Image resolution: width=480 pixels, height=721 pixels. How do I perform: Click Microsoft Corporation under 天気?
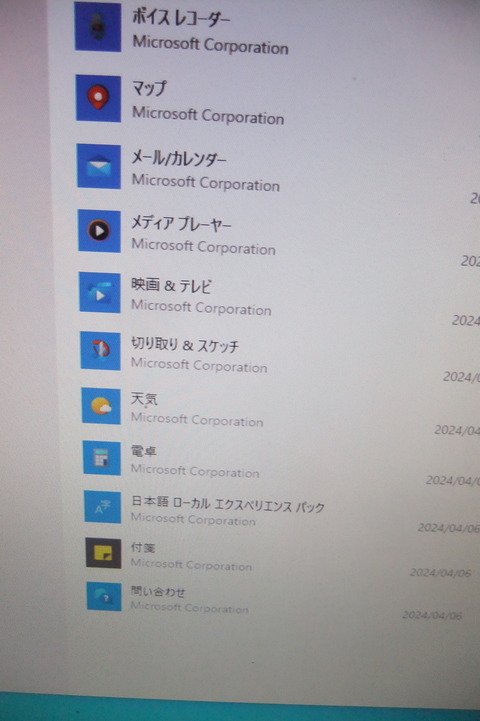(197, 420)
